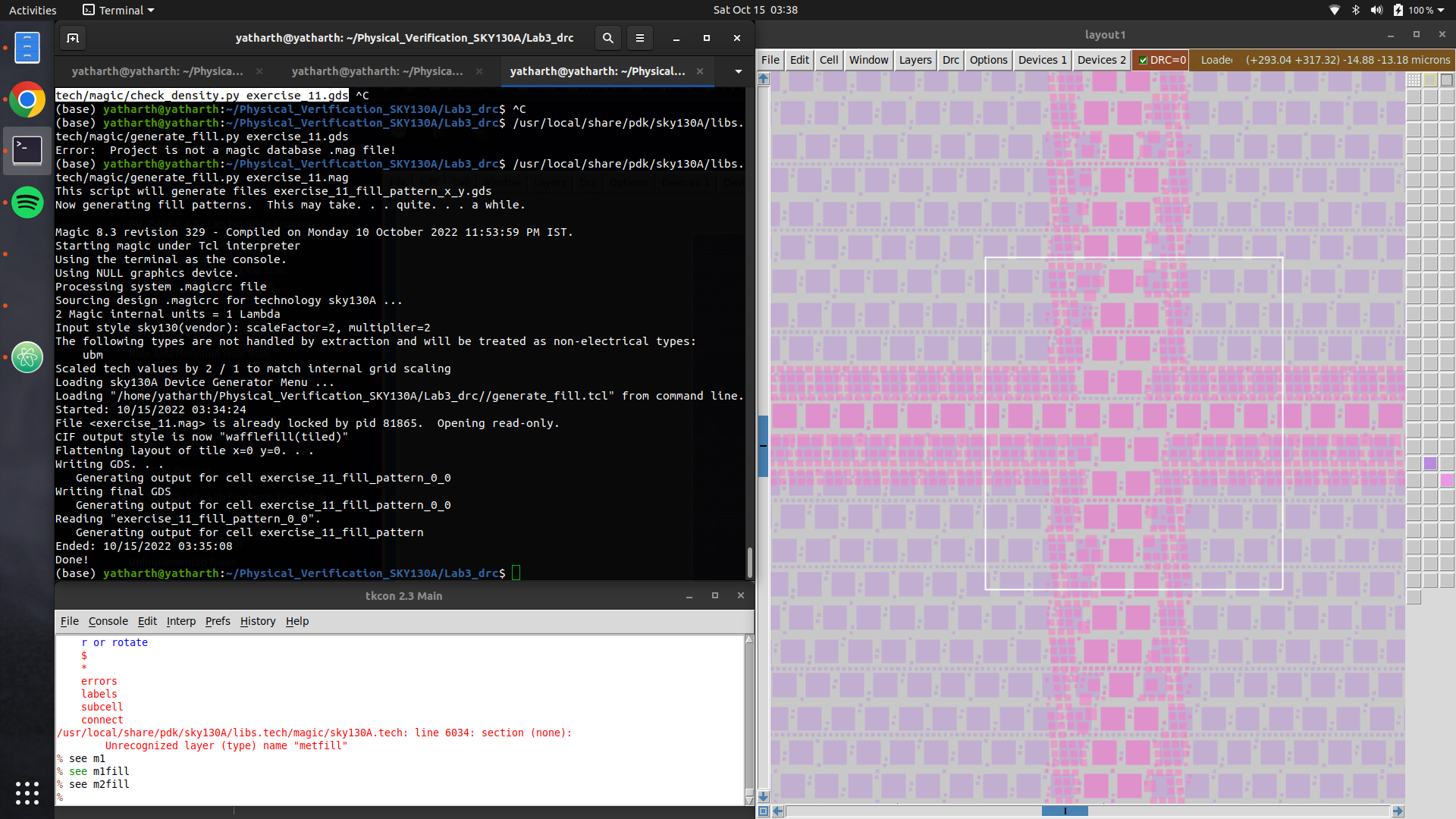Toggle the purple m1fill layer swatch
The width and height of the screenshot is (1456, 819).
[1430, 463]
